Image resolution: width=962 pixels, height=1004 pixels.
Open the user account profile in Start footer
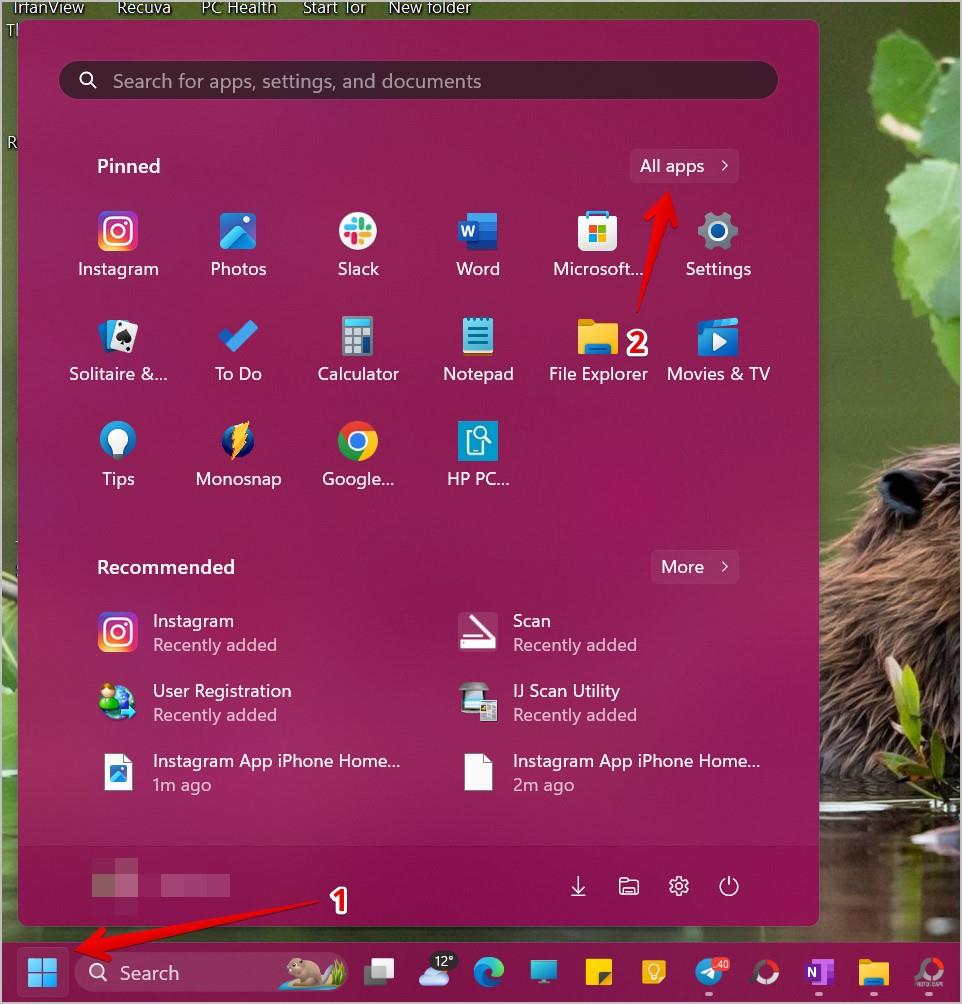[x=161, y=886]
